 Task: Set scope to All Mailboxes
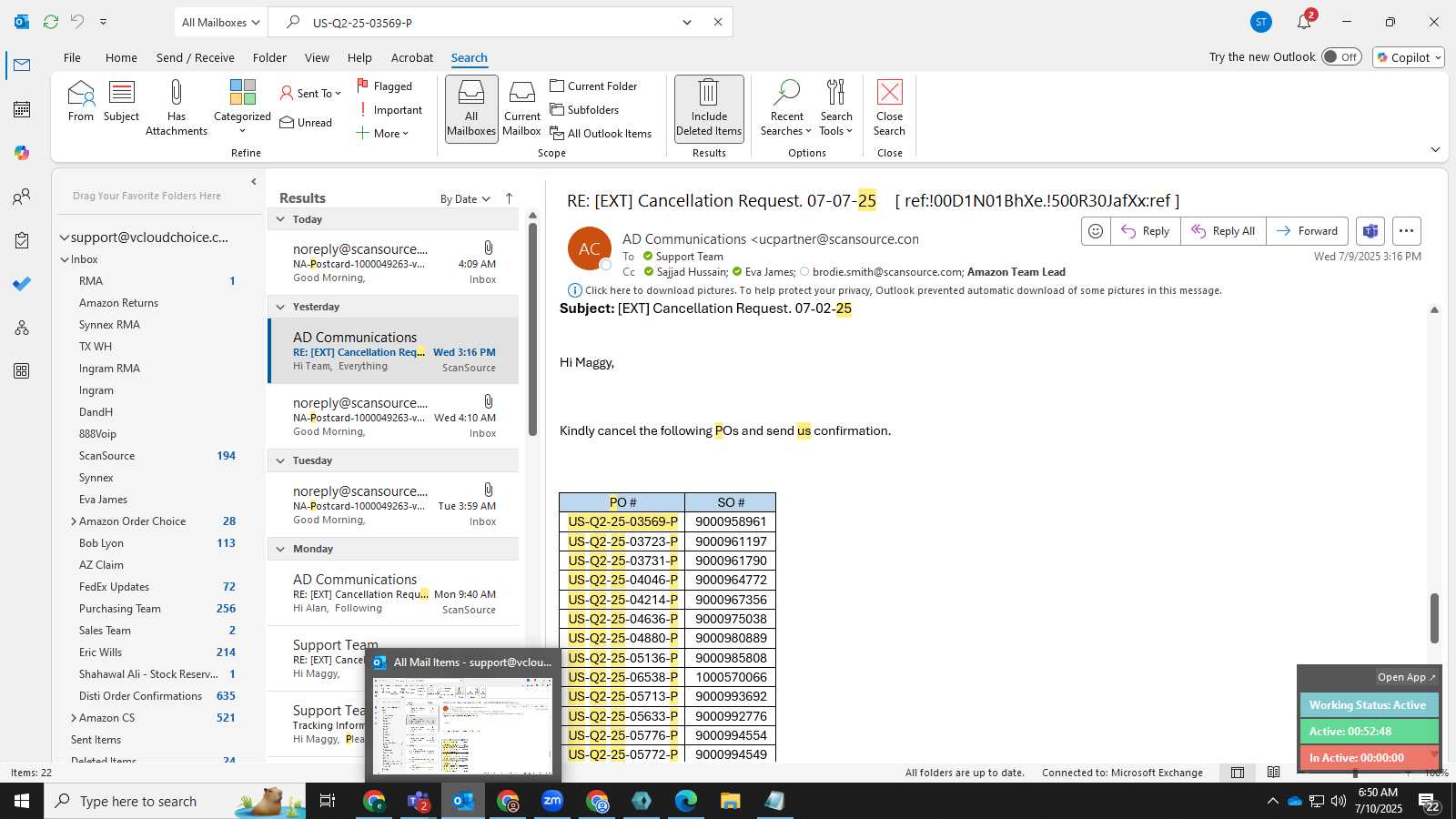click(471, 107)
